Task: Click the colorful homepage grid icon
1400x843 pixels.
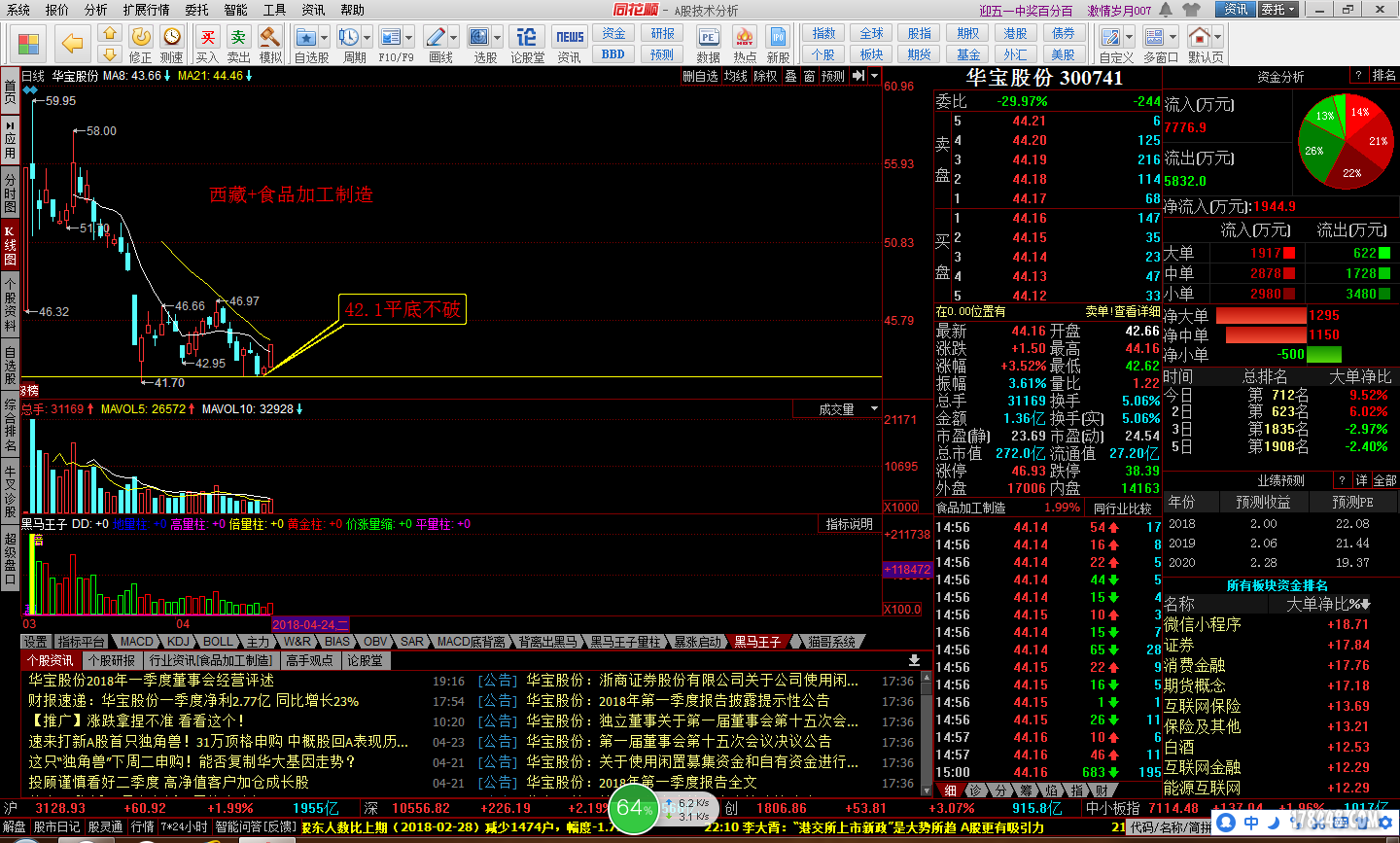Action: (29, 44)
